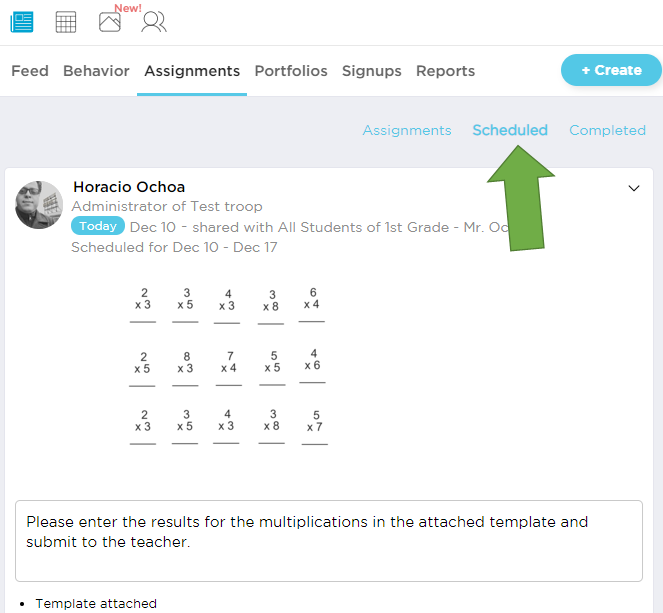The height and width of the screenshot is (613, 663).
Task: View Completed assignments
Action: click(607, 130)
